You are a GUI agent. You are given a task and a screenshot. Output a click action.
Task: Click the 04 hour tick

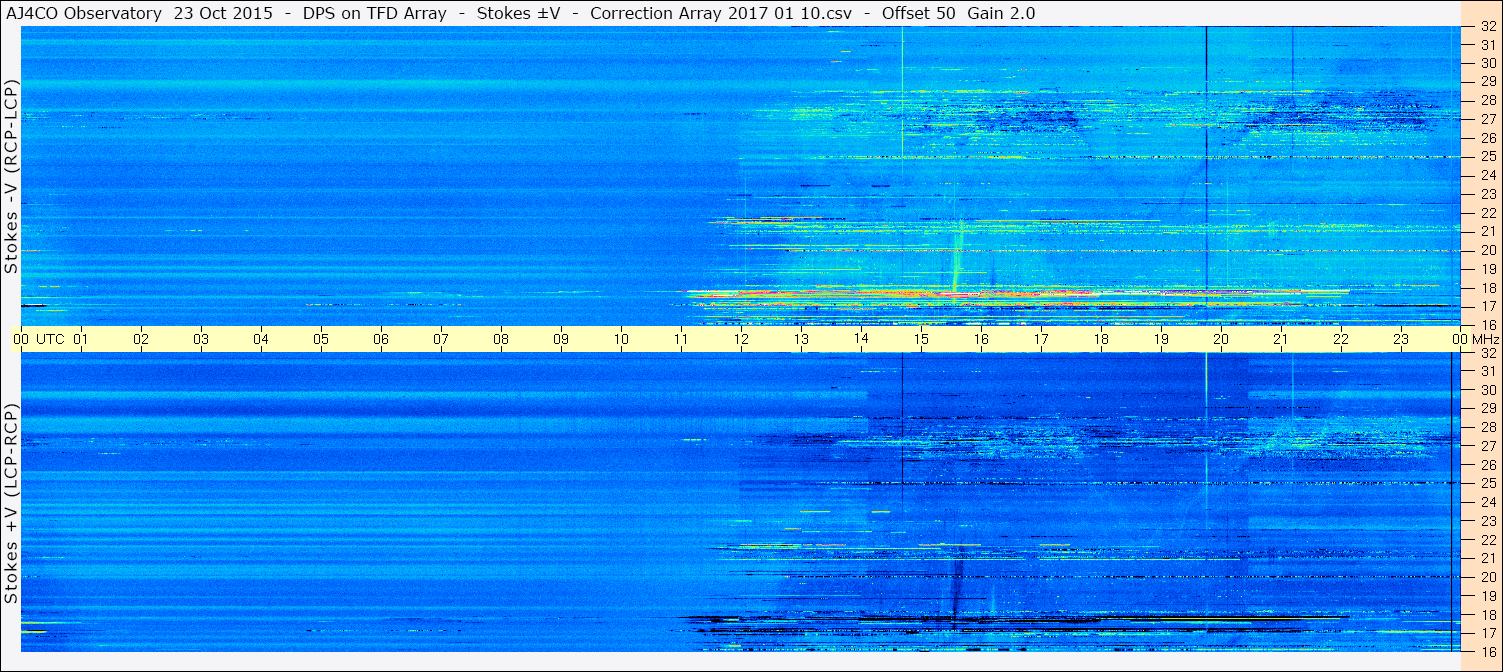(261, 339)
